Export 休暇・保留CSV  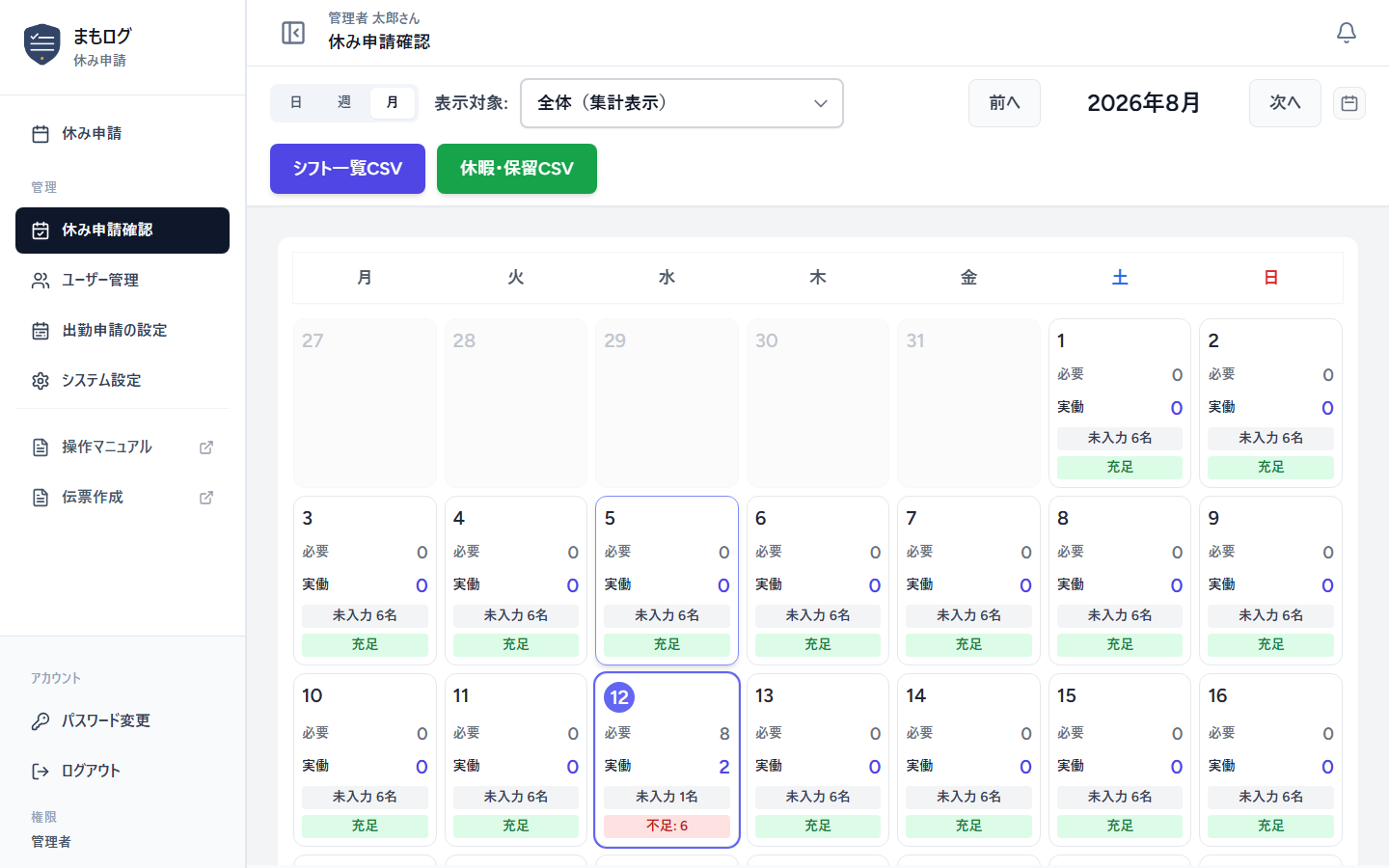pos(517,169)
